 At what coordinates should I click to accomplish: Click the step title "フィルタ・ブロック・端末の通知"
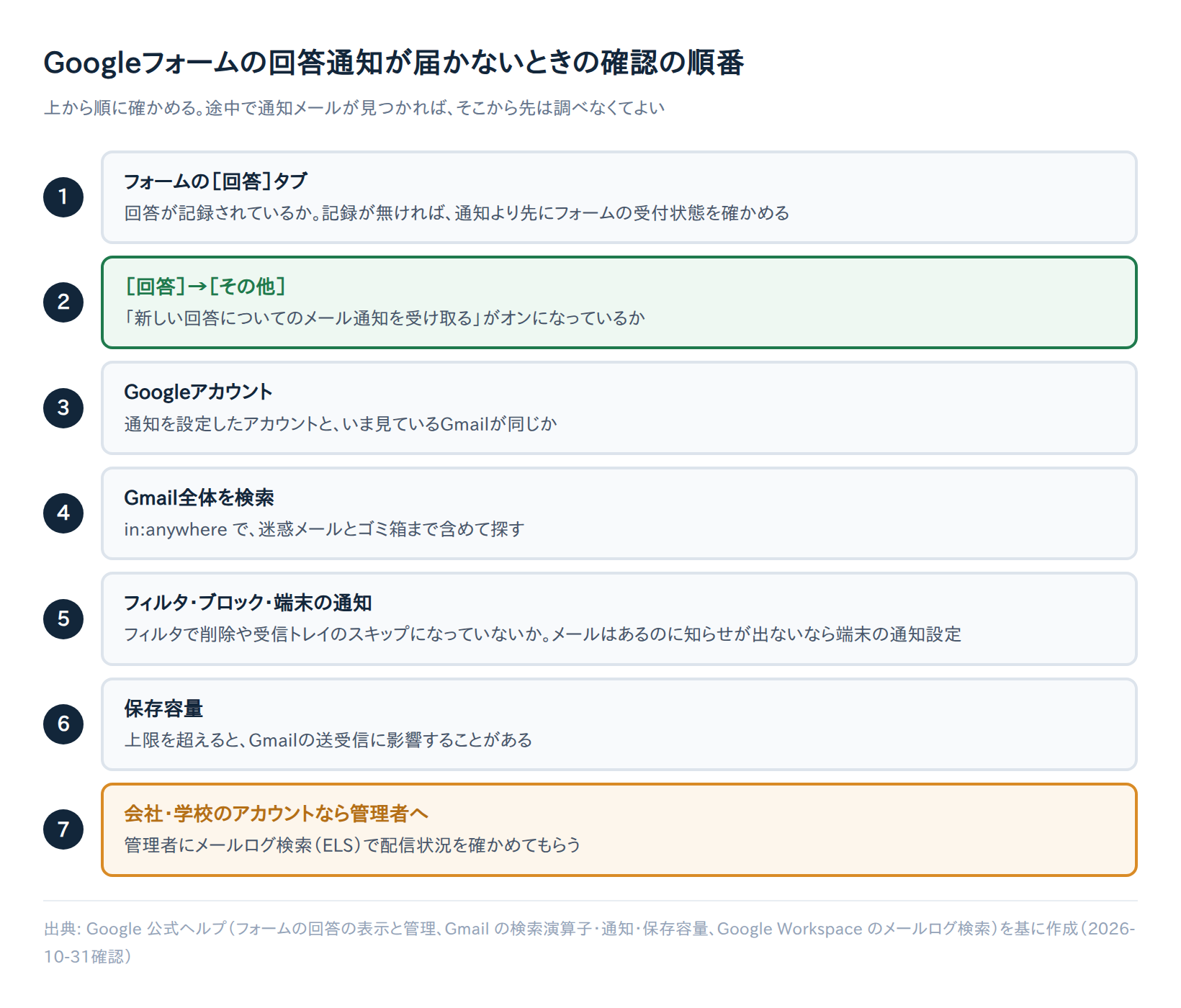(x=248, y=603)
